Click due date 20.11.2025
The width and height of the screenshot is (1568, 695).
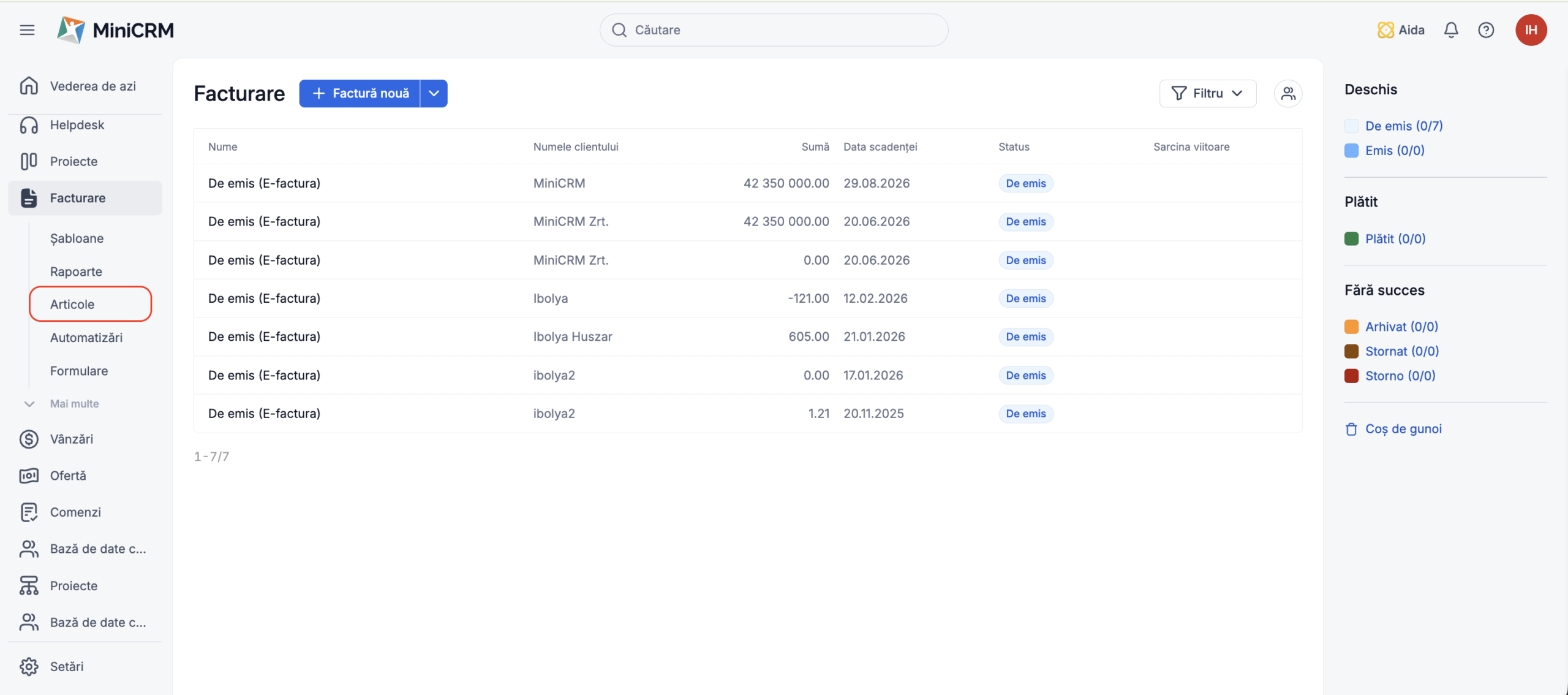873,414
